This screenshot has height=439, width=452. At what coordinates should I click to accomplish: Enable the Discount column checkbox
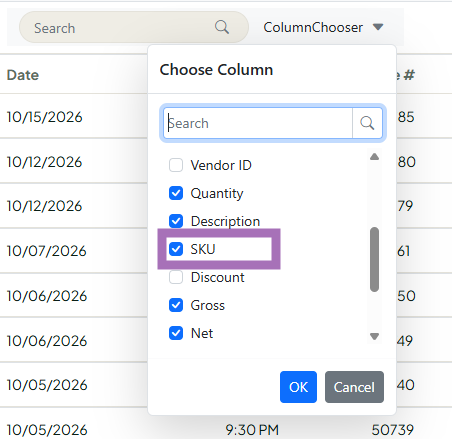[x=176, y=277]
